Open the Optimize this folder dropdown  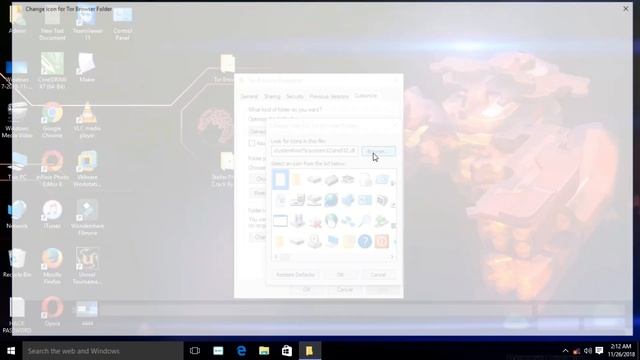[258, 131]
